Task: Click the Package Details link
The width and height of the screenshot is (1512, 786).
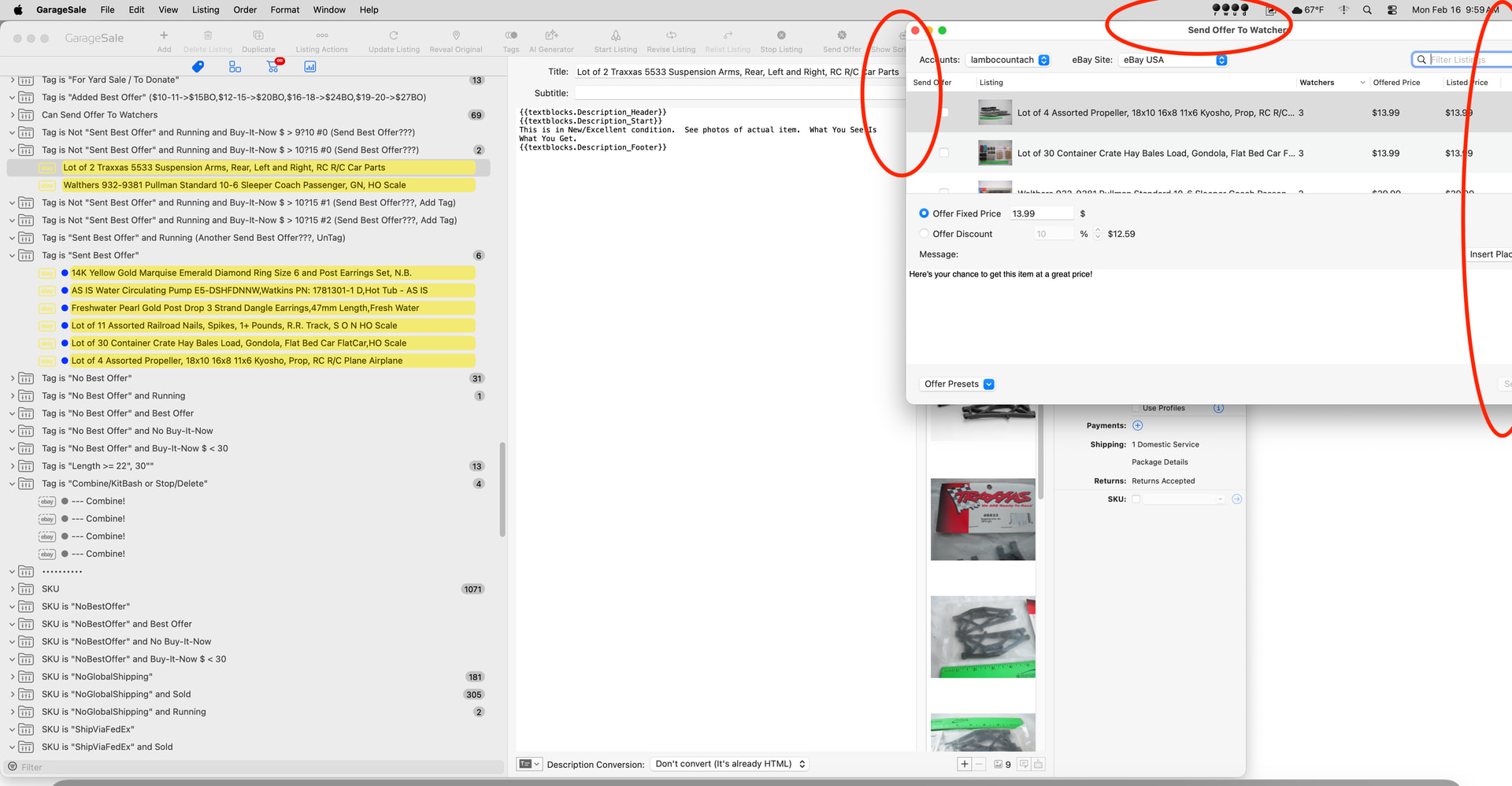Action: click(x=1159, y=462)
